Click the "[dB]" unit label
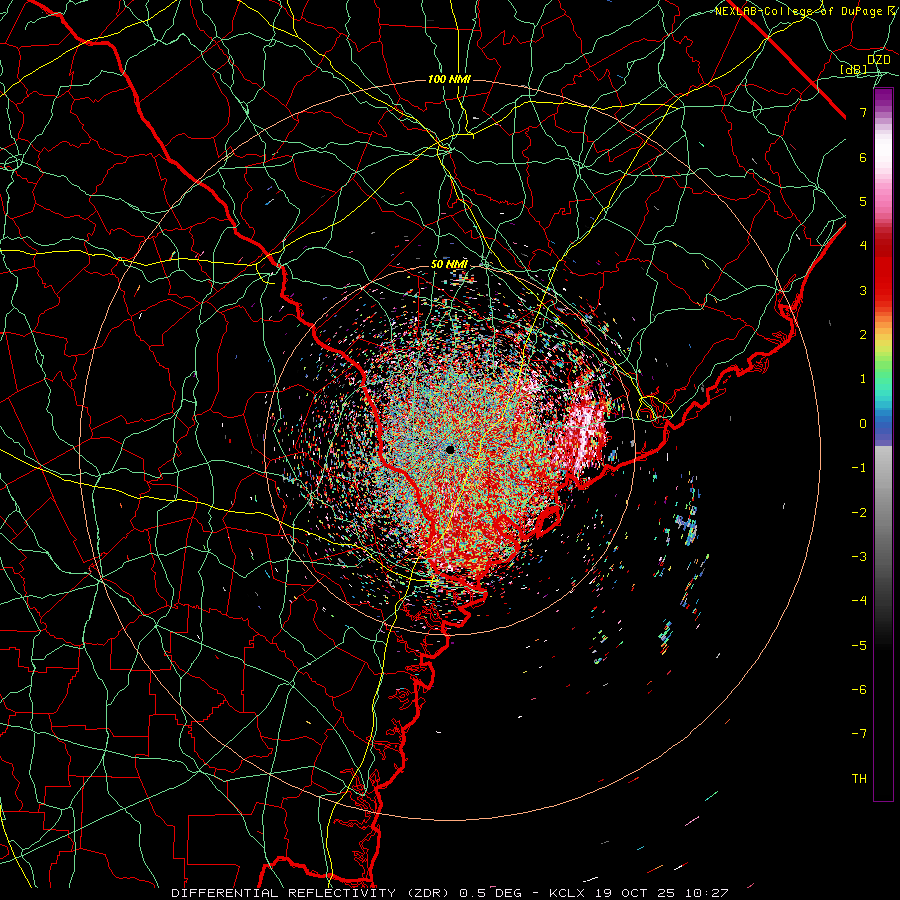The width and height of the screenshot is (900, 900). pos(854,70)
